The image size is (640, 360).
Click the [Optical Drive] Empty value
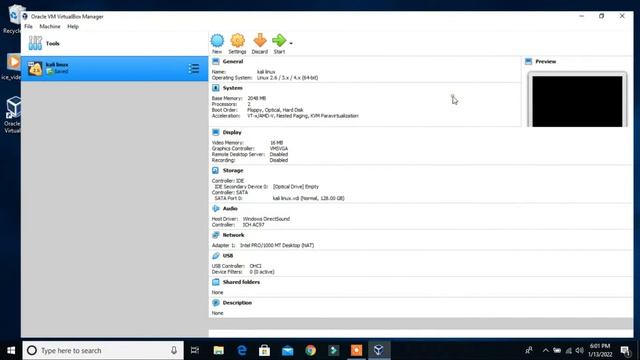tap(296, 187)
